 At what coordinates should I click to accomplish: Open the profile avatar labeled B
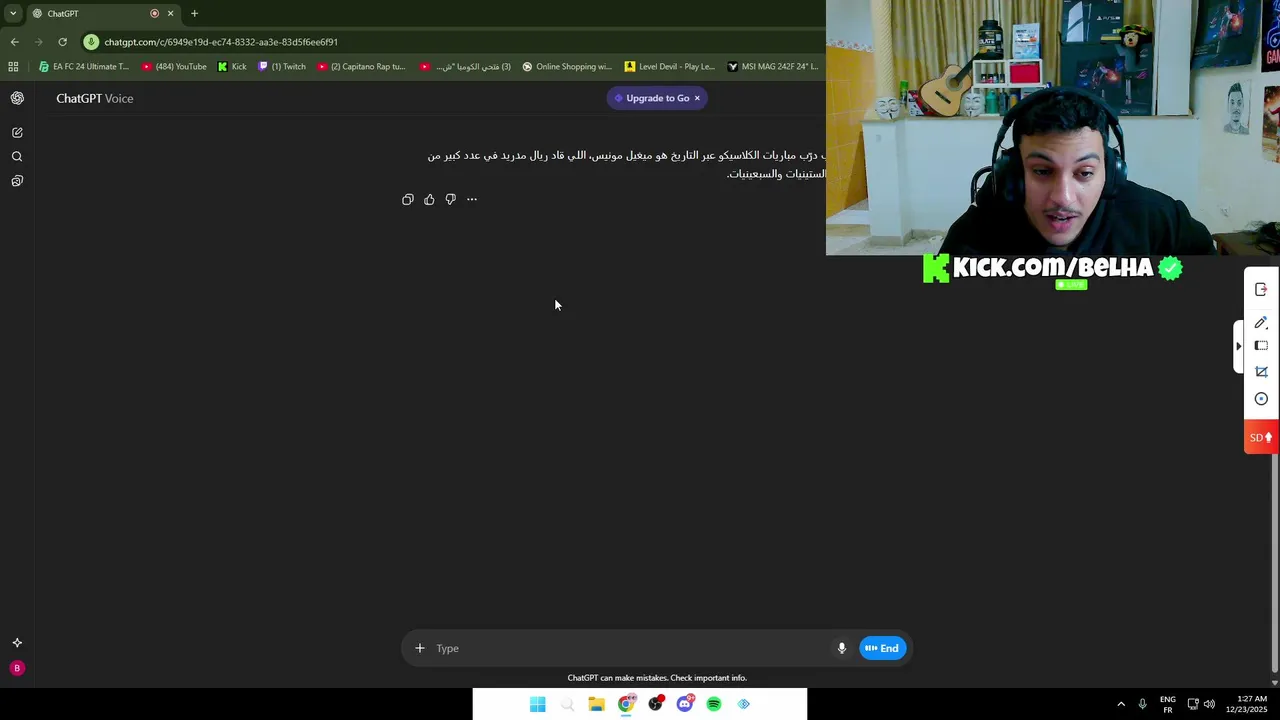[16, 668]
